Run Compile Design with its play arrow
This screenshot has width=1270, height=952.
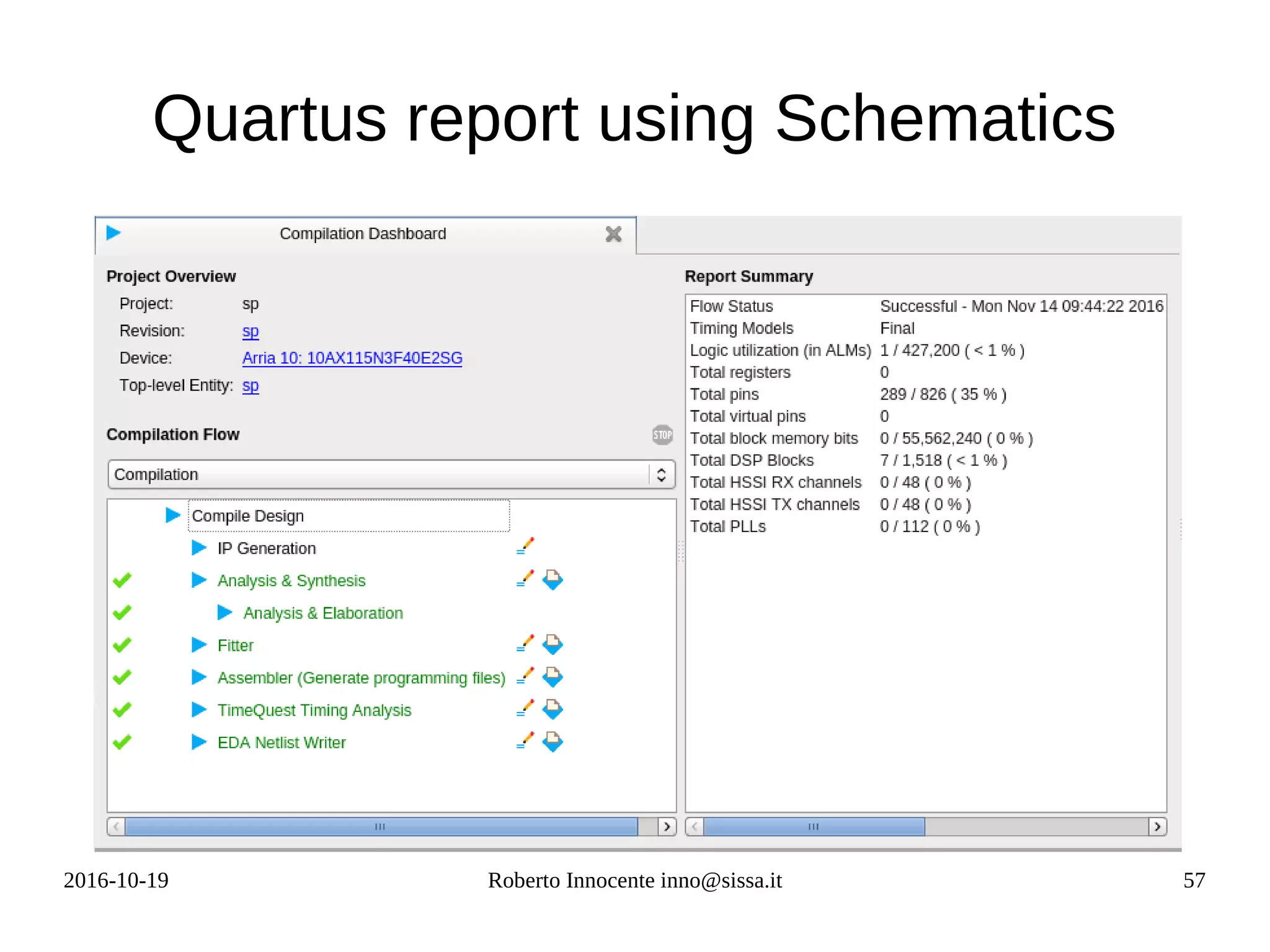tap(173, 515)
